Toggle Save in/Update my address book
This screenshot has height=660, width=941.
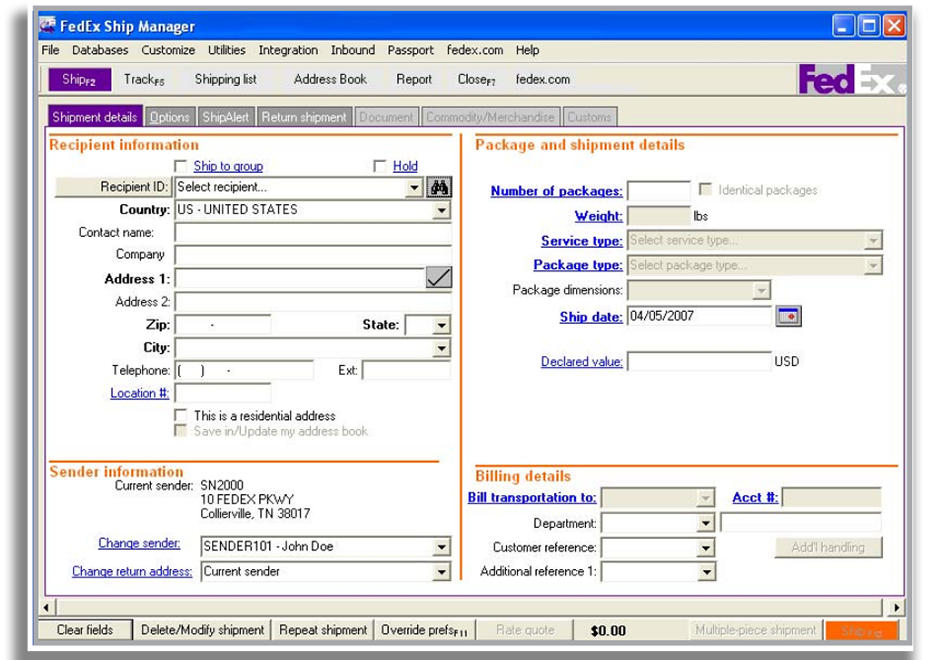pos(180,431)
